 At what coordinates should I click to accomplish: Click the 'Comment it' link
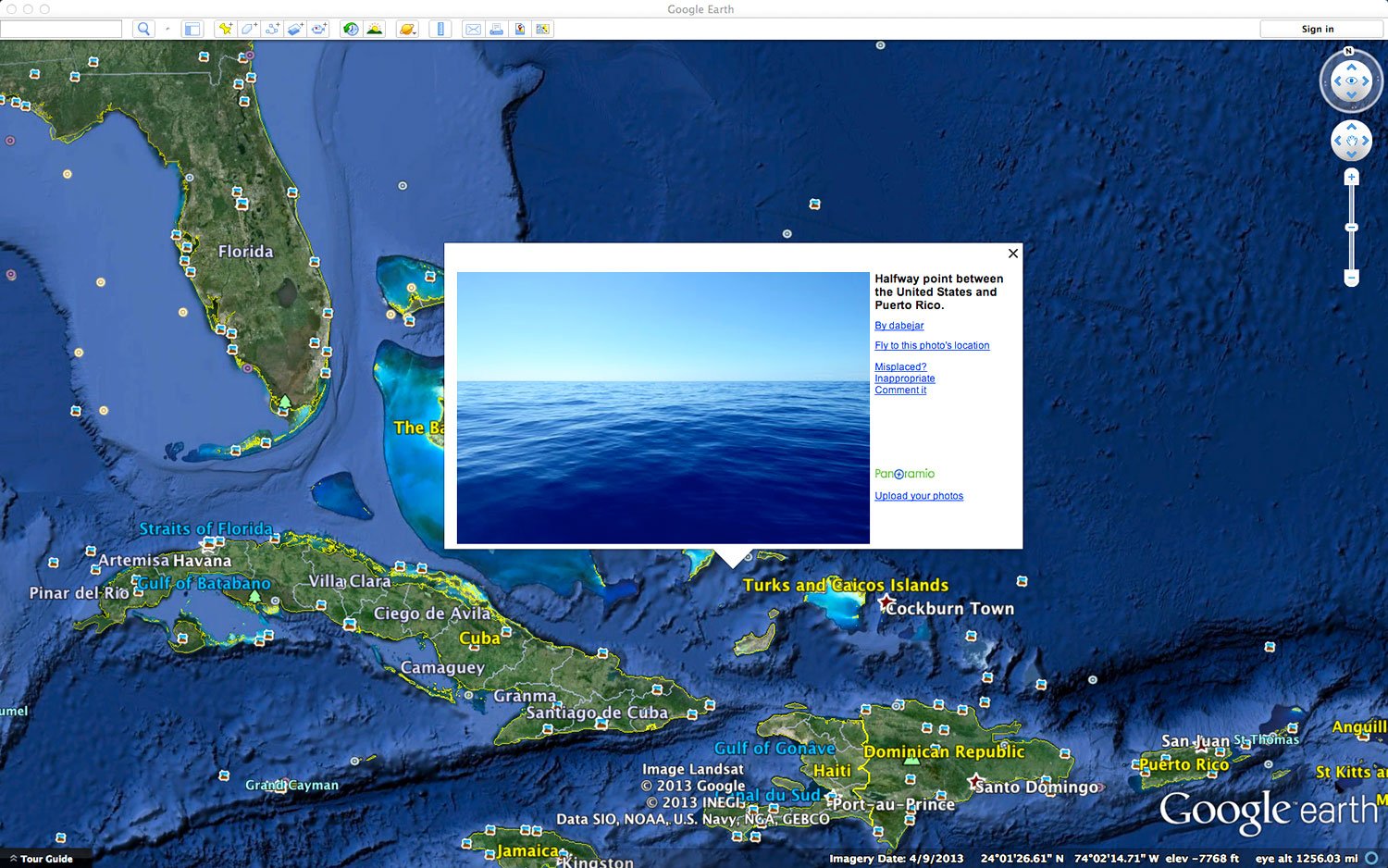pos(900,391)
